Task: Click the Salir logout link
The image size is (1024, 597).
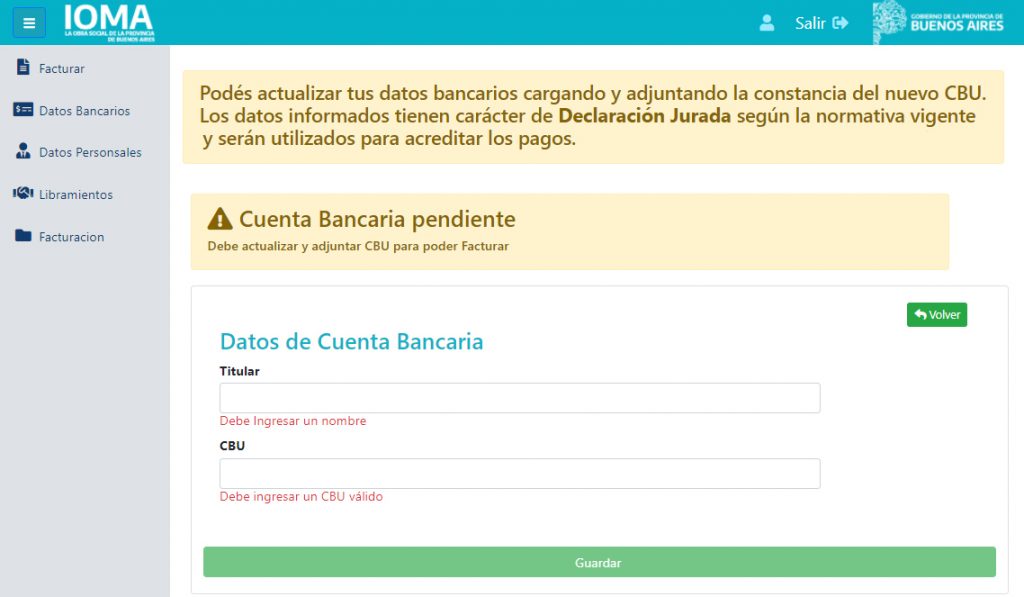Action: (810, 23)
